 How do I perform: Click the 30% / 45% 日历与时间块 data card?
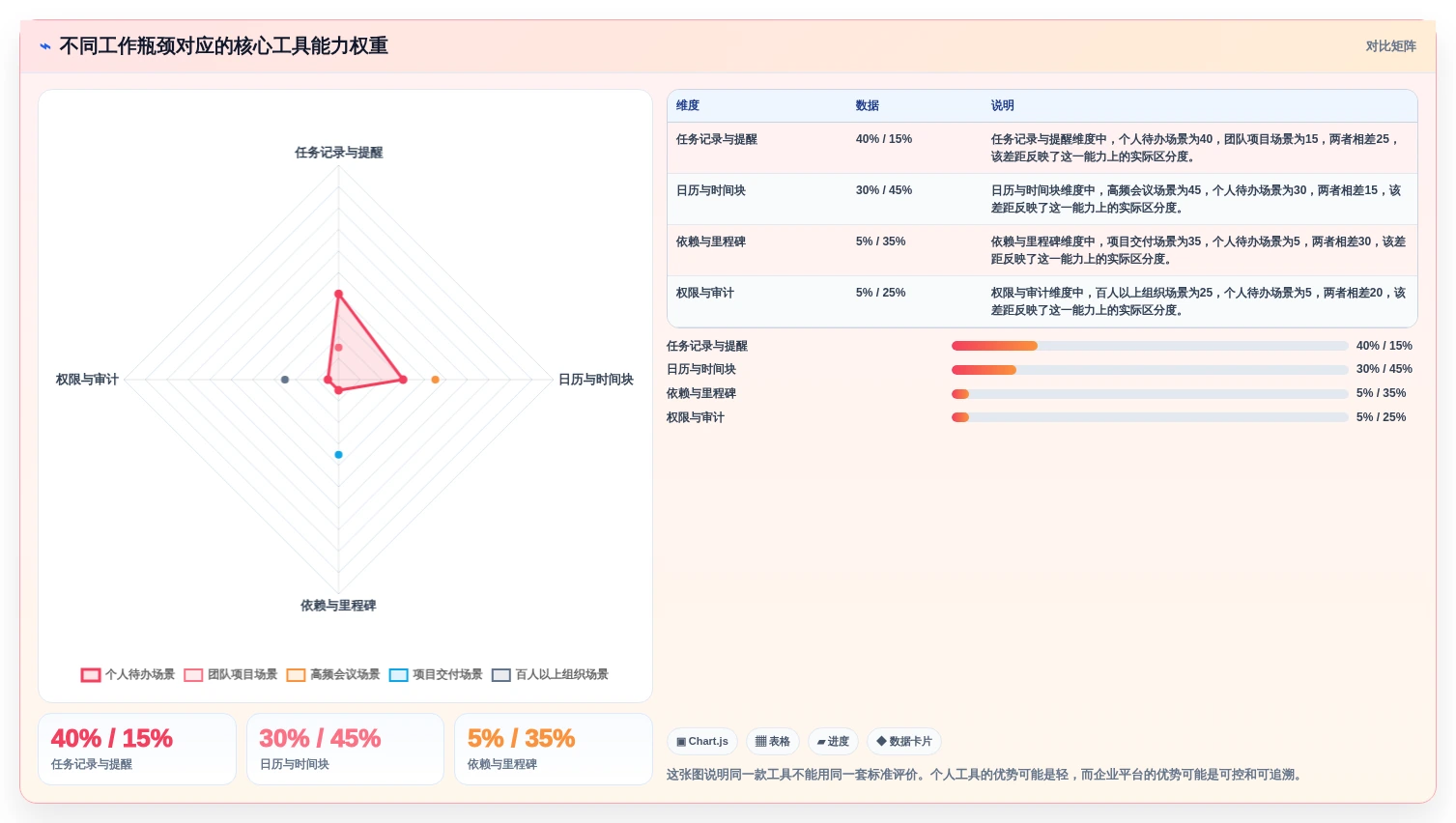[x=345, y=750]
